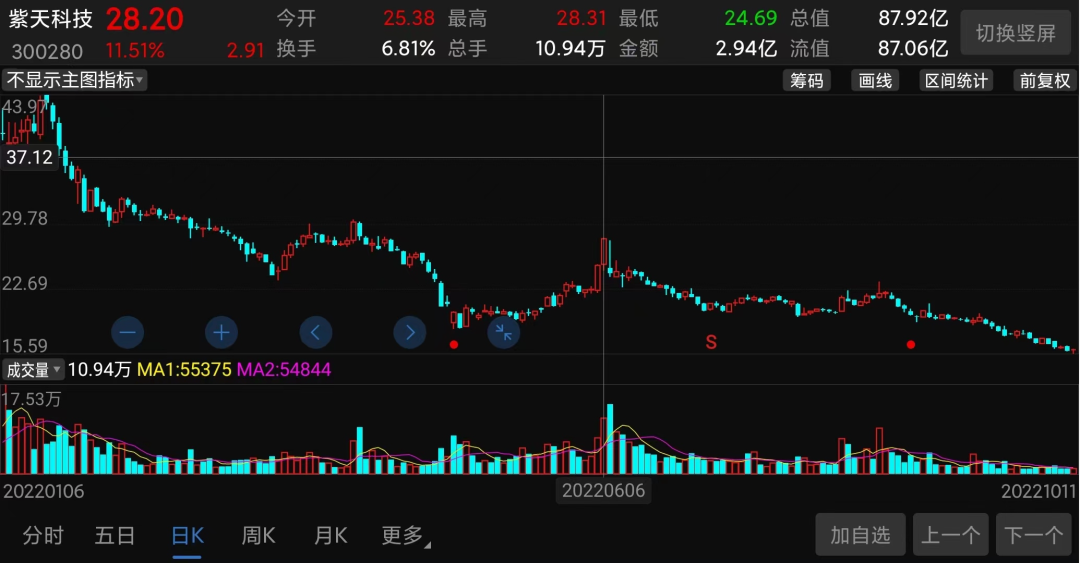Zoom out chart with minus icon
The image size is (1080, 563).
pos(127,333)
